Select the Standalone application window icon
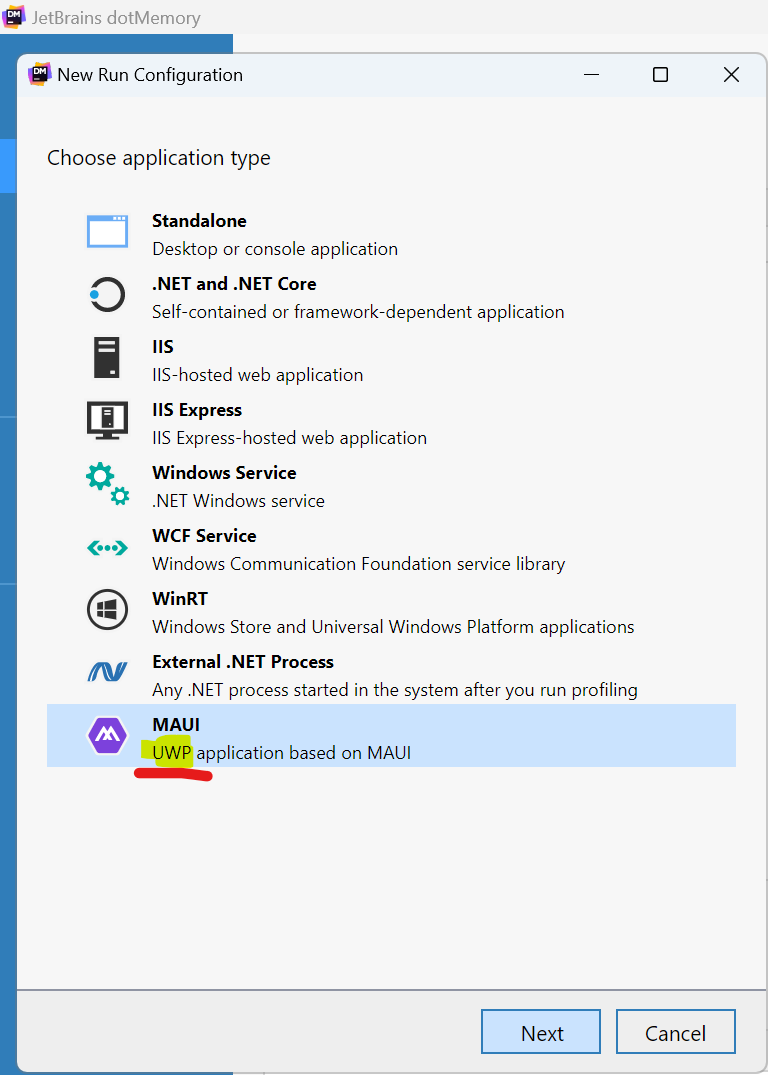This screenshot has width=768, height=1075. 107,231
